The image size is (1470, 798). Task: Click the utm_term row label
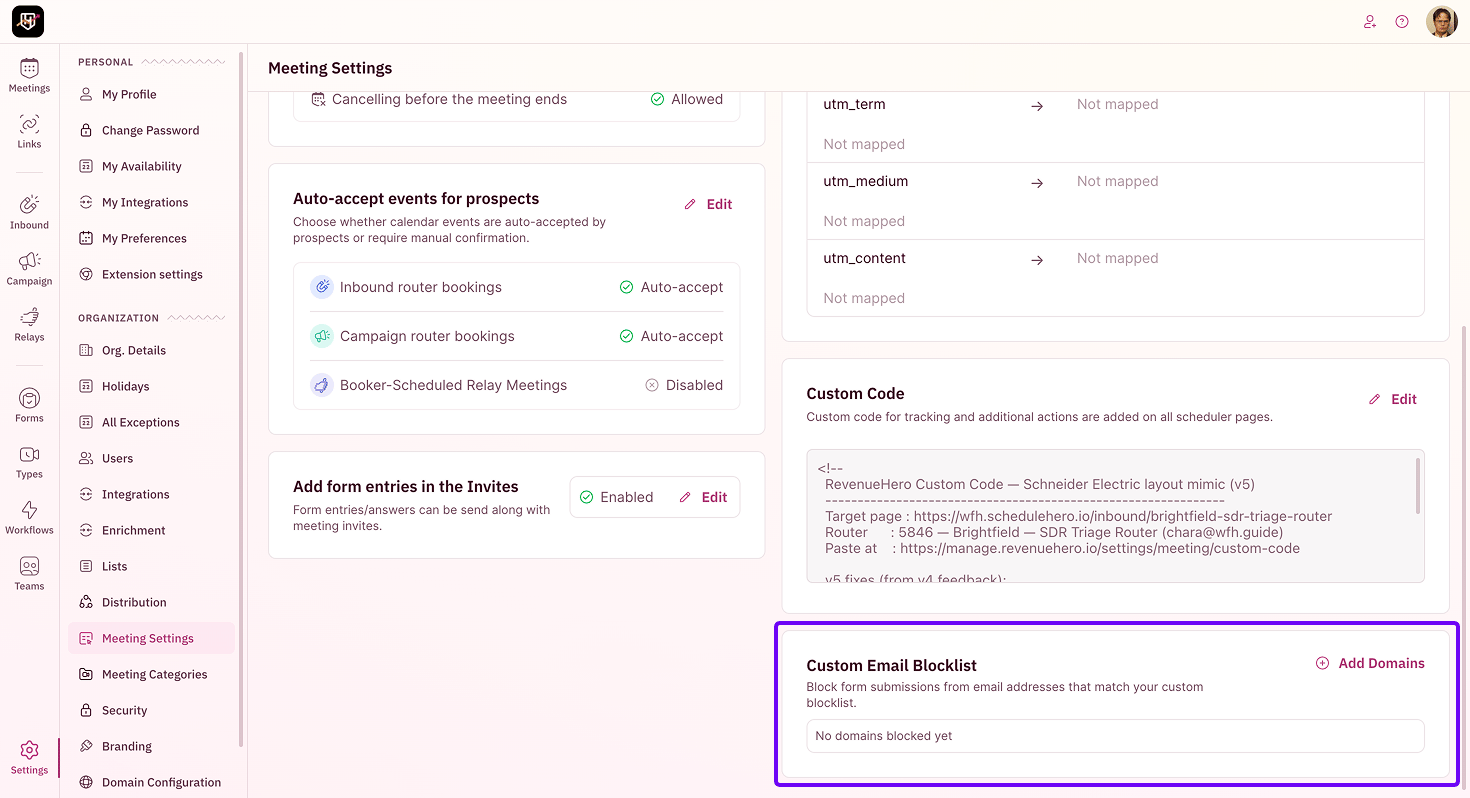[x=854, y=104]
